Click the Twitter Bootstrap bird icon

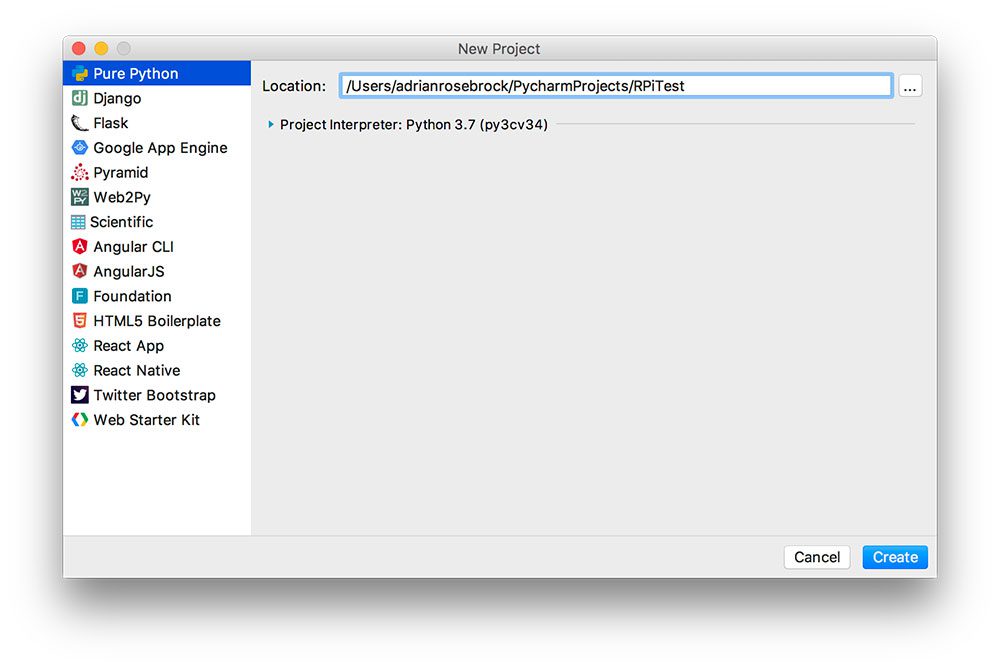coord(80,395)
